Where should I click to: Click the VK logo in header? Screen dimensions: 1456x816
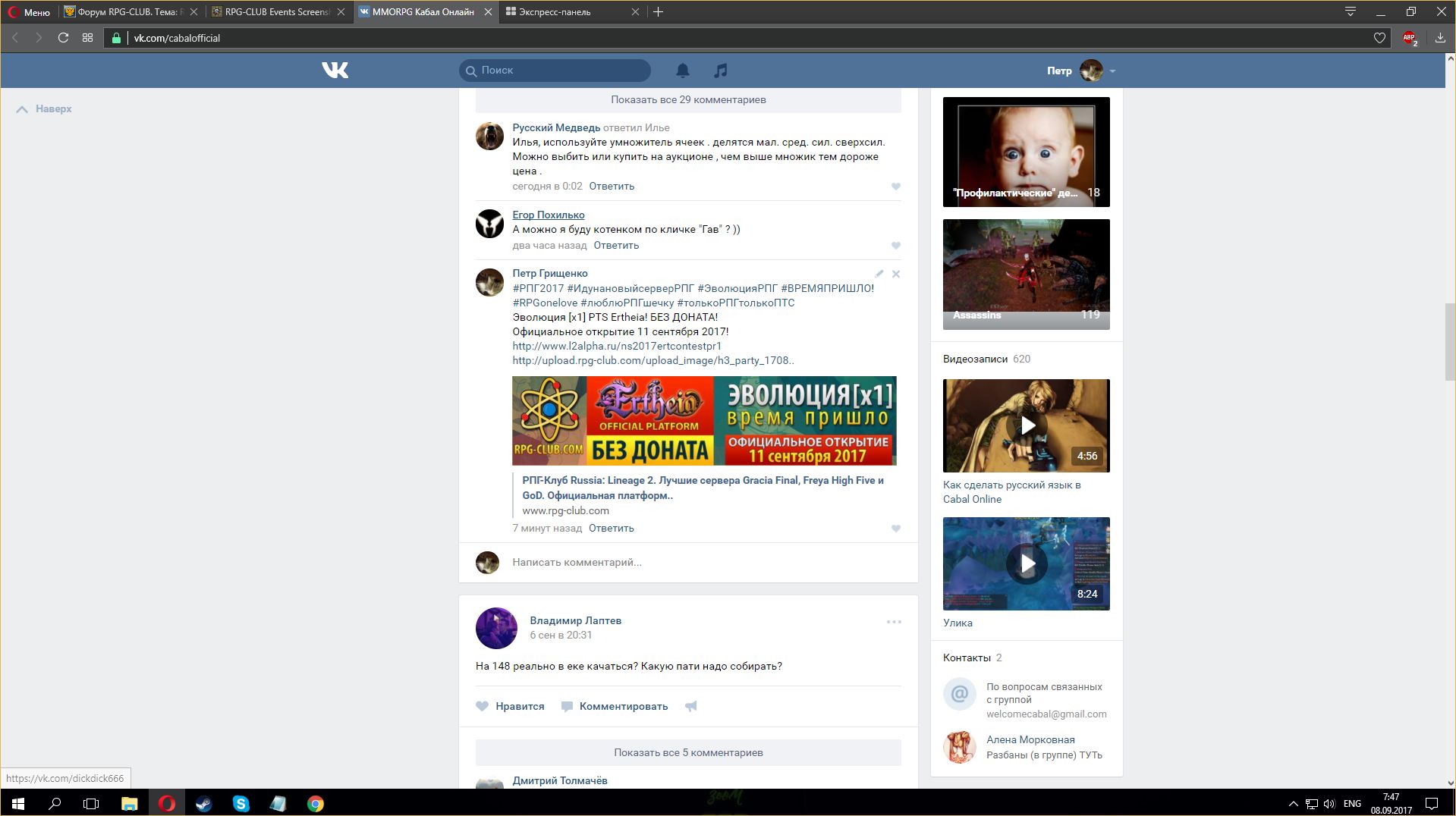tap(335, 70)
